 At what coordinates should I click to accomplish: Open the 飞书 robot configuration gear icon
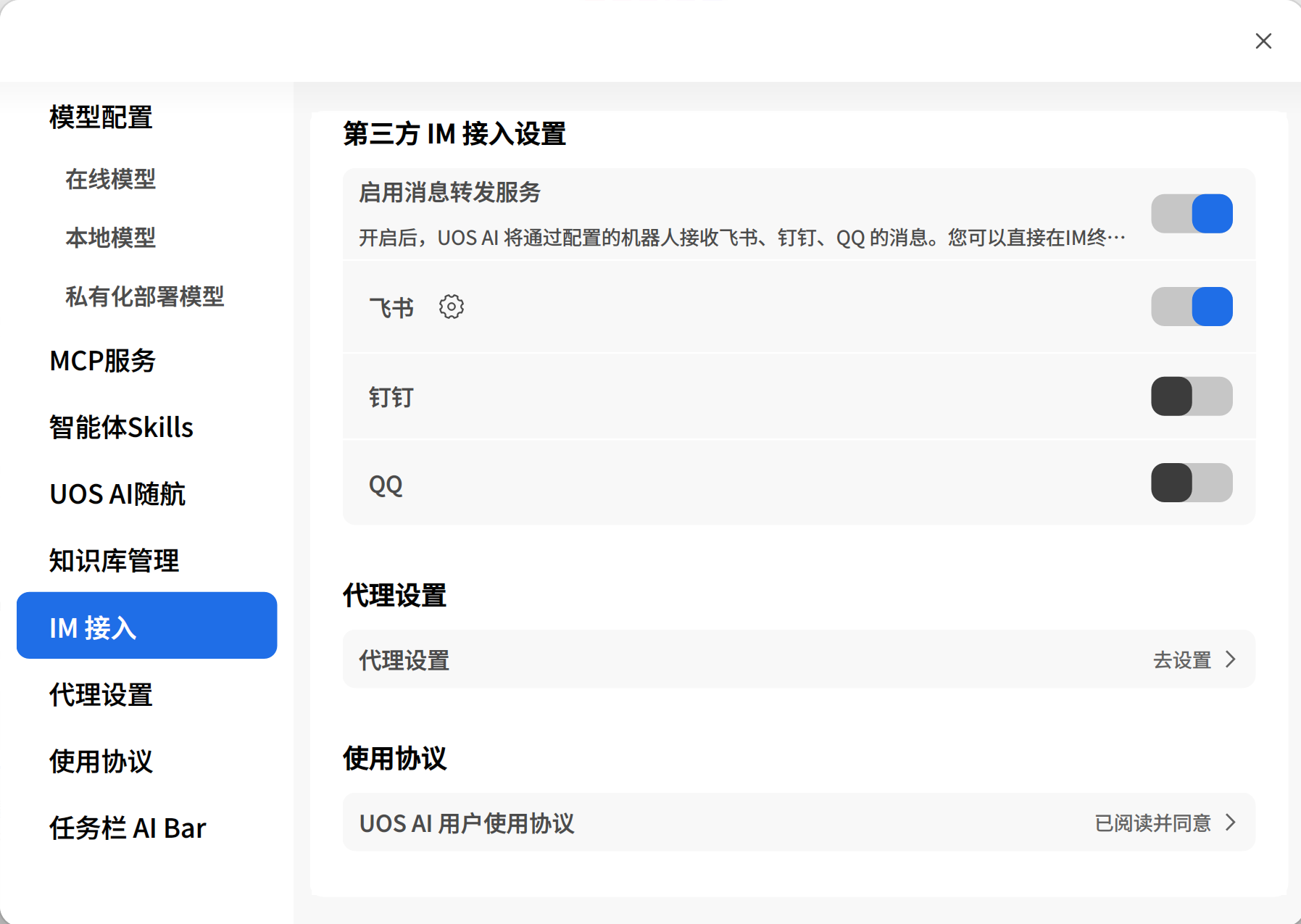(x=451, y=307)
